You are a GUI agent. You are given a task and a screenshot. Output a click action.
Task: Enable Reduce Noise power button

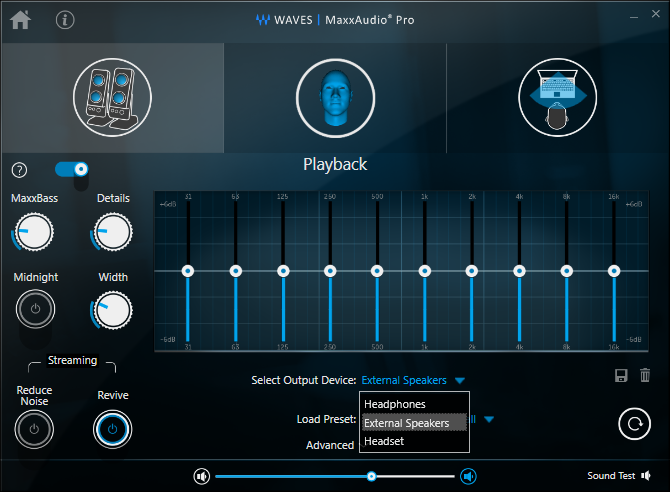click(x=34, y=429)
